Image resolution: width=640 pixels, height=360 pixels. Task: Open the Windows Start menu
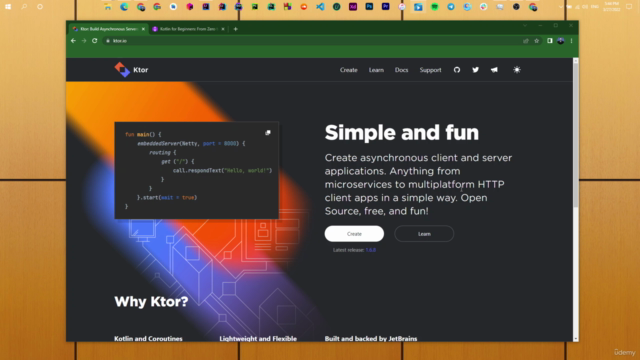(8, 7)
